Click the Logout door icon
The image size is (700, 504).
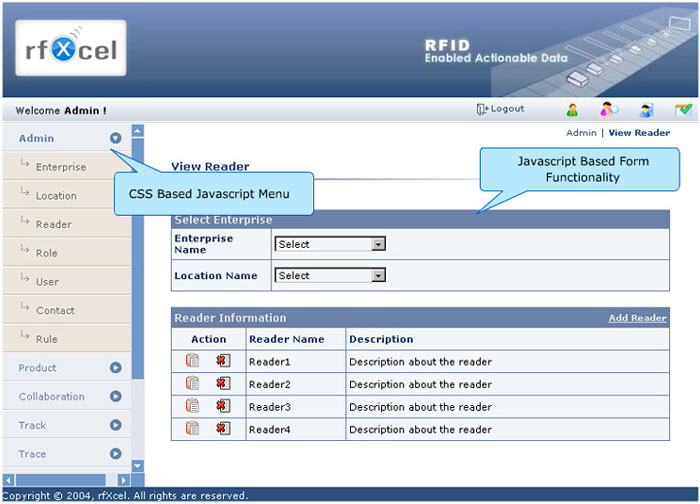coord(482,109)
